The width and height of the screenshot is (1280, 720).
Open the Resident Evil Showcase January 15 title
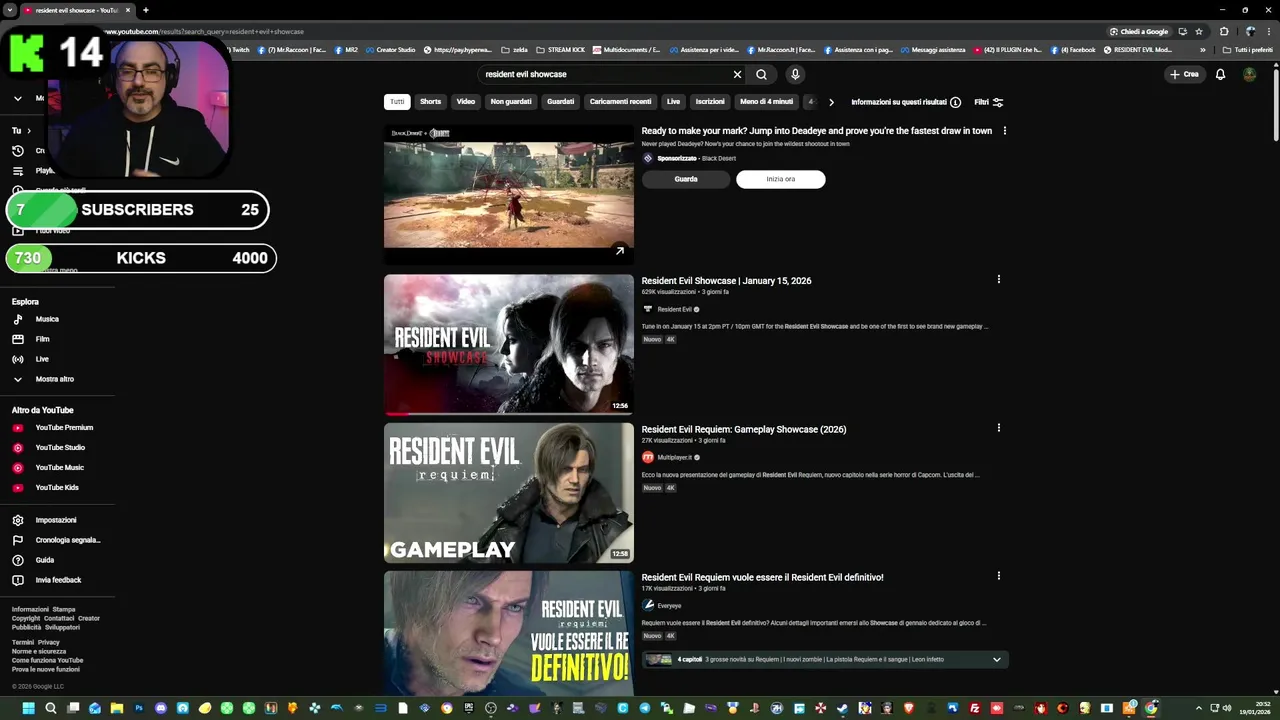pyautogui.click(x=726, y=281)
